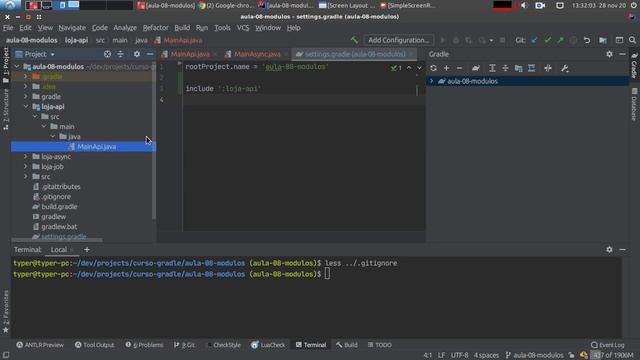Open the Project view dropdown
Viewport: 640px width, 360px height.
tap(52, 54)
